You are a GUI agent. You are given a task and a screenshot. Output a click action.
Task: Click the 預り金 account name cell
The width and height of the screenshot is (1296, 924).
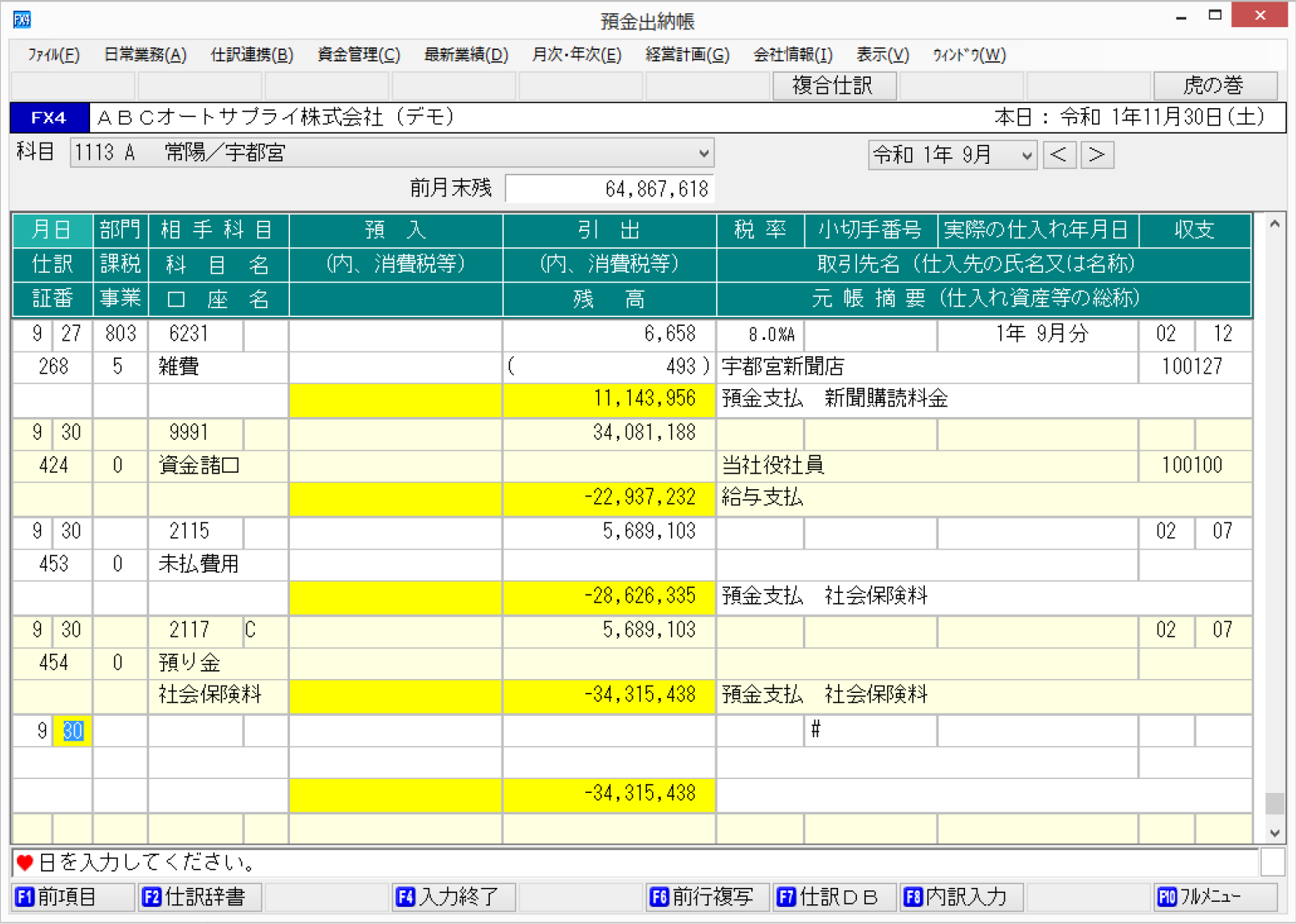218,663
